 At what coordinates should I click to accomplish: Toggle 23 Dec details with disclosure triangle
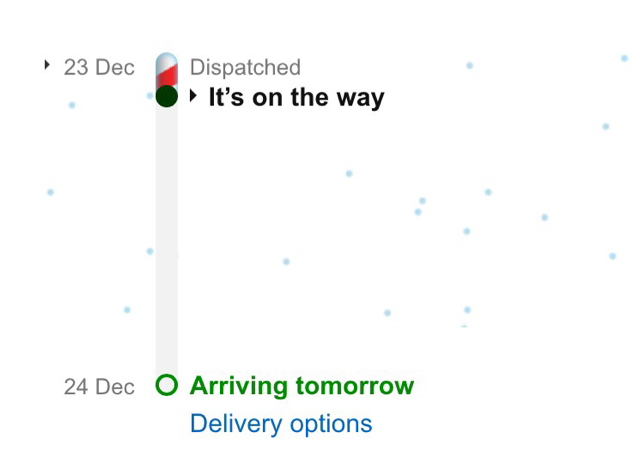(x=47, y=65)
